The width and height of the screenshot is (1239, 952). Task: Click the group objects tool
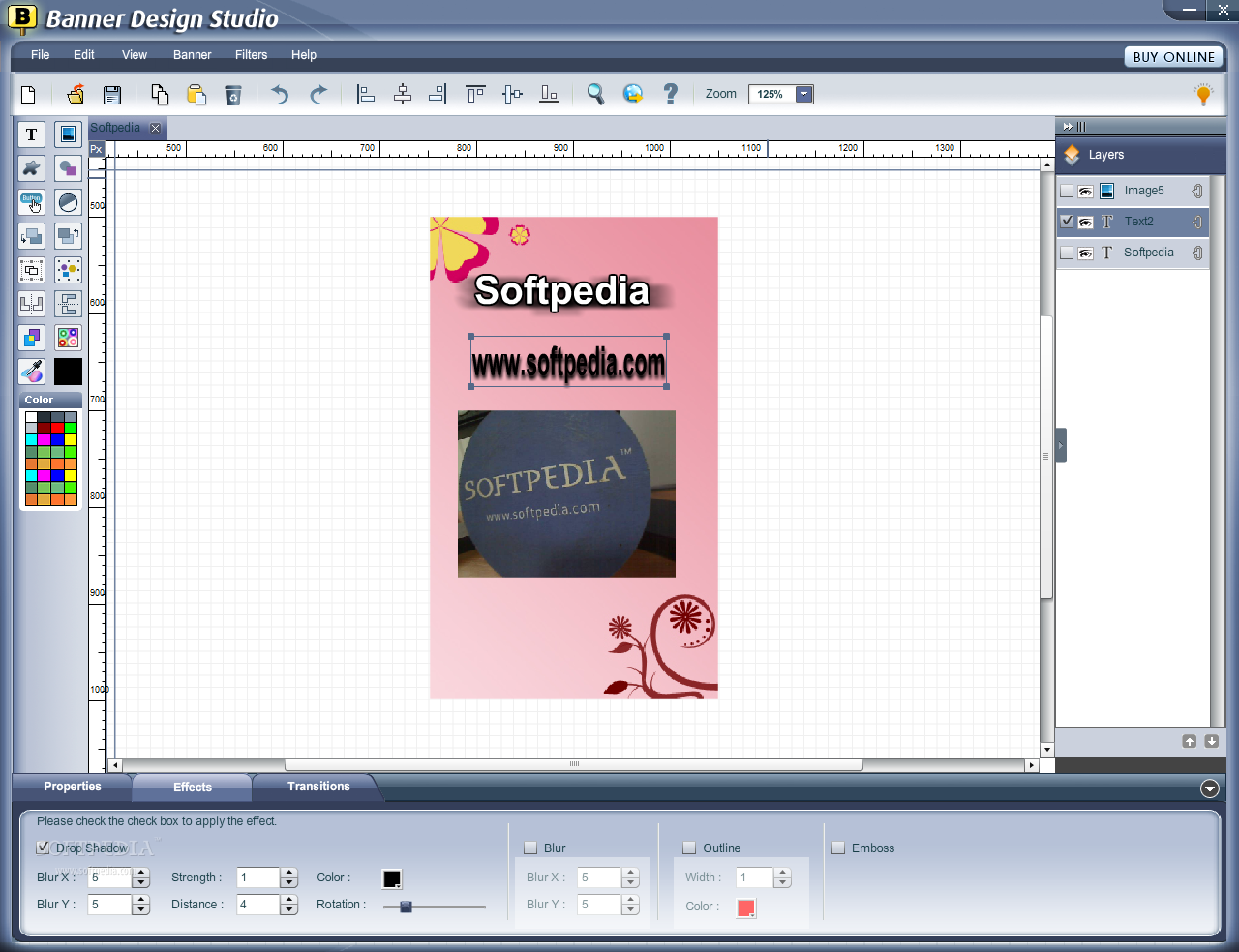tap(31, 270)
